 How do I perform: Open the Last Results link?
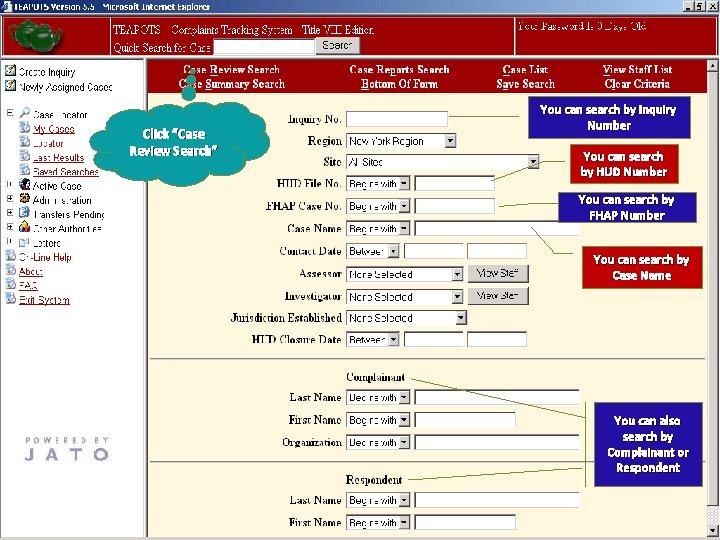click(58, 158)
